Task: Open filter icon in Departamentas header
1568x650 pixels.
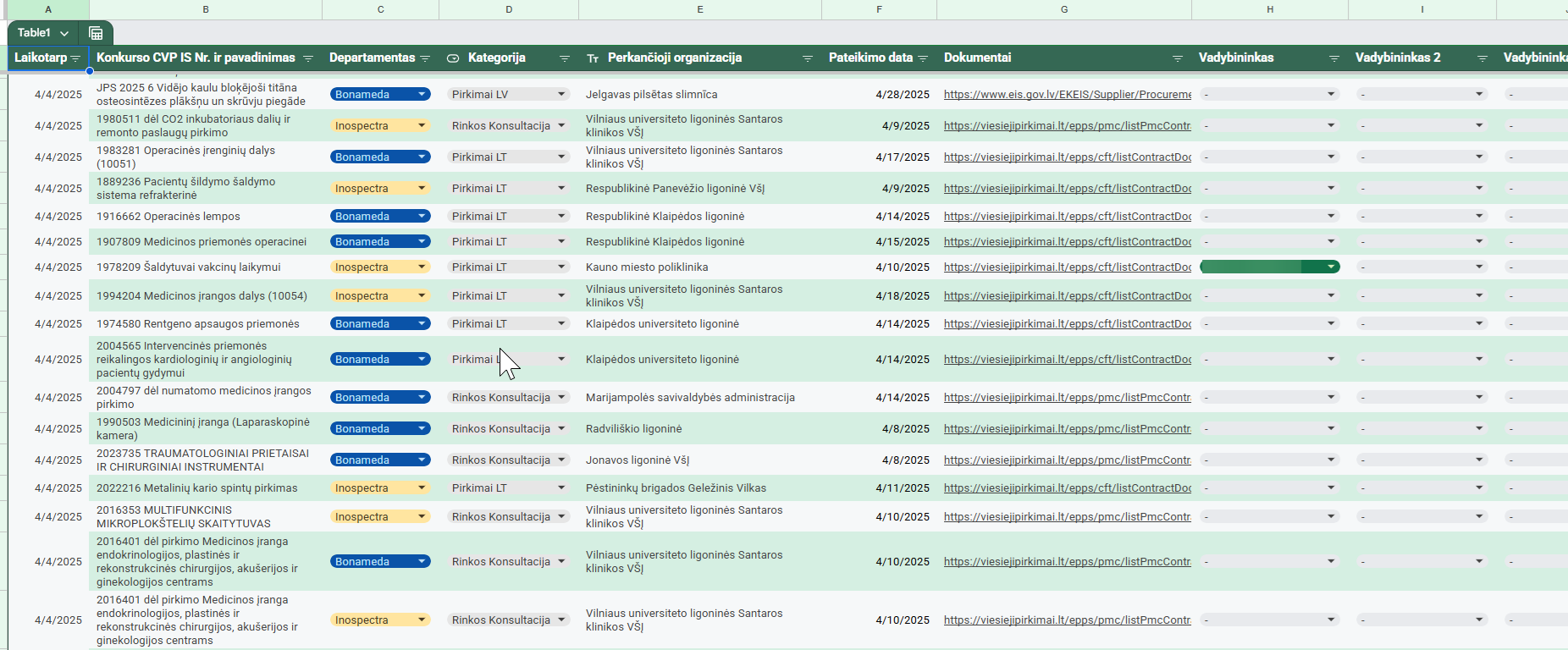Action: (425, 58)
